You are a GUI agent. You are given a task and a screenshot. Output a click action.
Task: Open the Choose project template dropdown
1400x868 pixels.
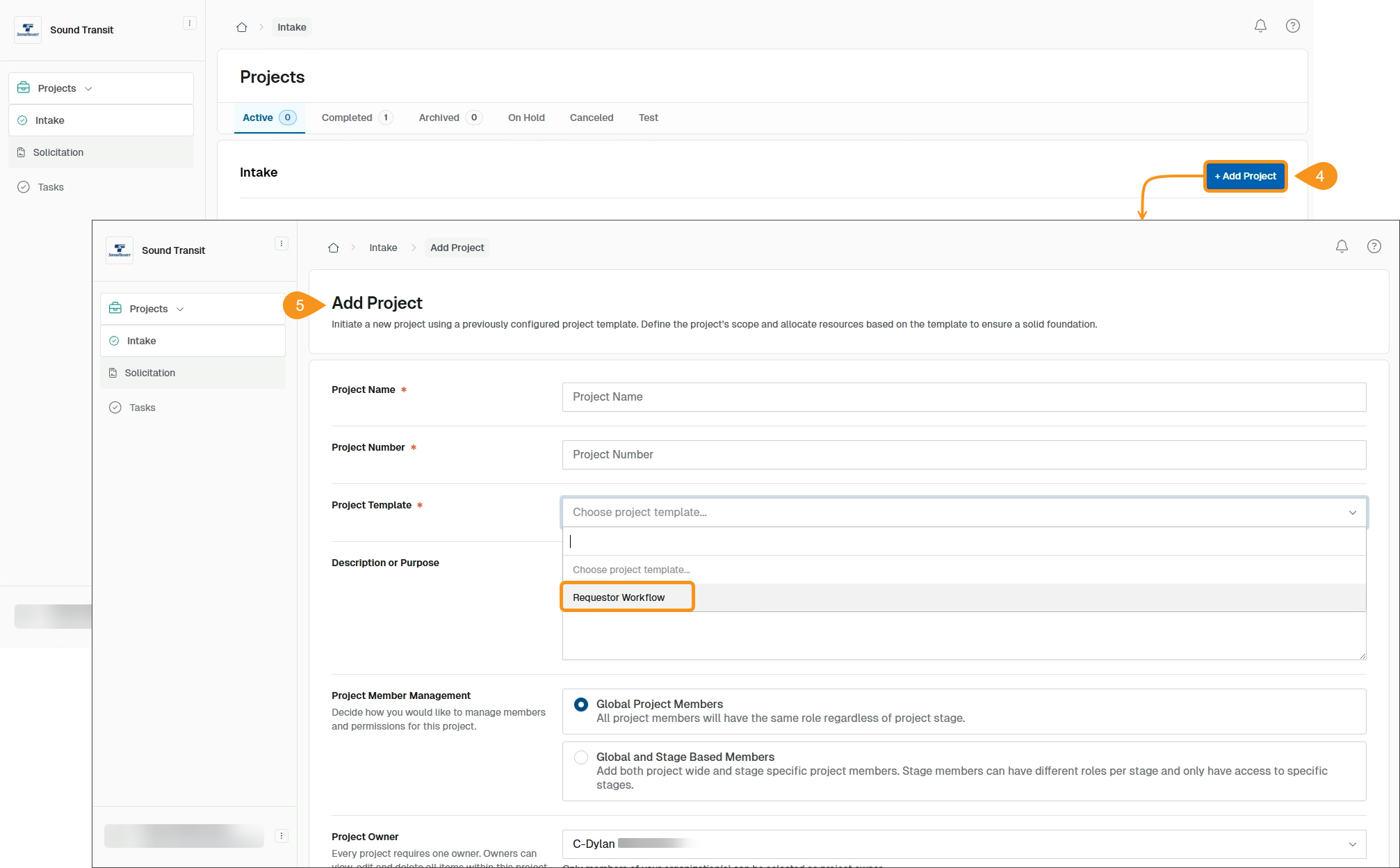click(x=963, y=513)
